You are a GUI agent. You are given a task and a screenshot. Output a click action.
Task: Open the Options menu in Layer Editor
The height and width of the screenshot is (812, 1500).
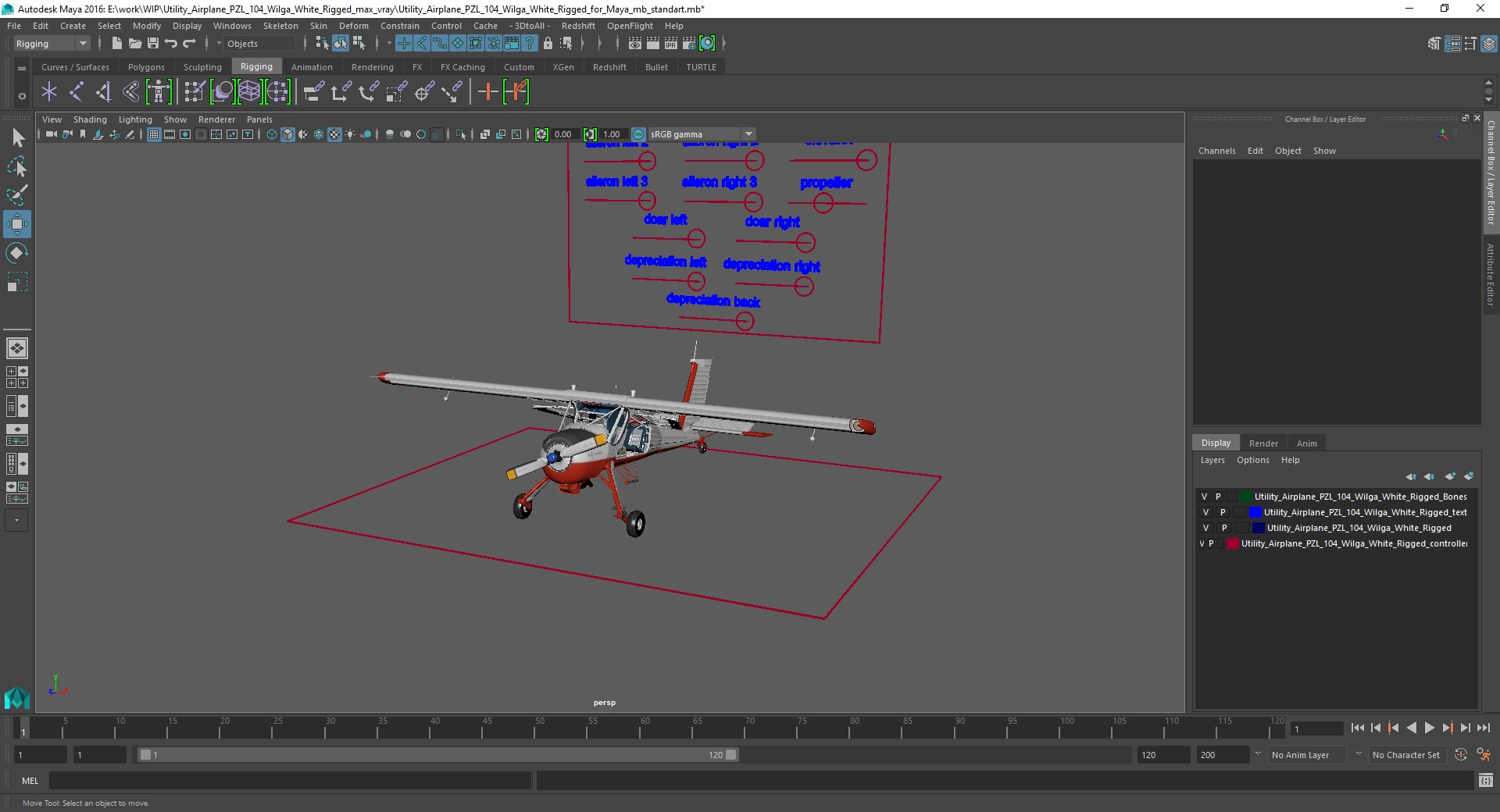click(x=1252, y=460)
